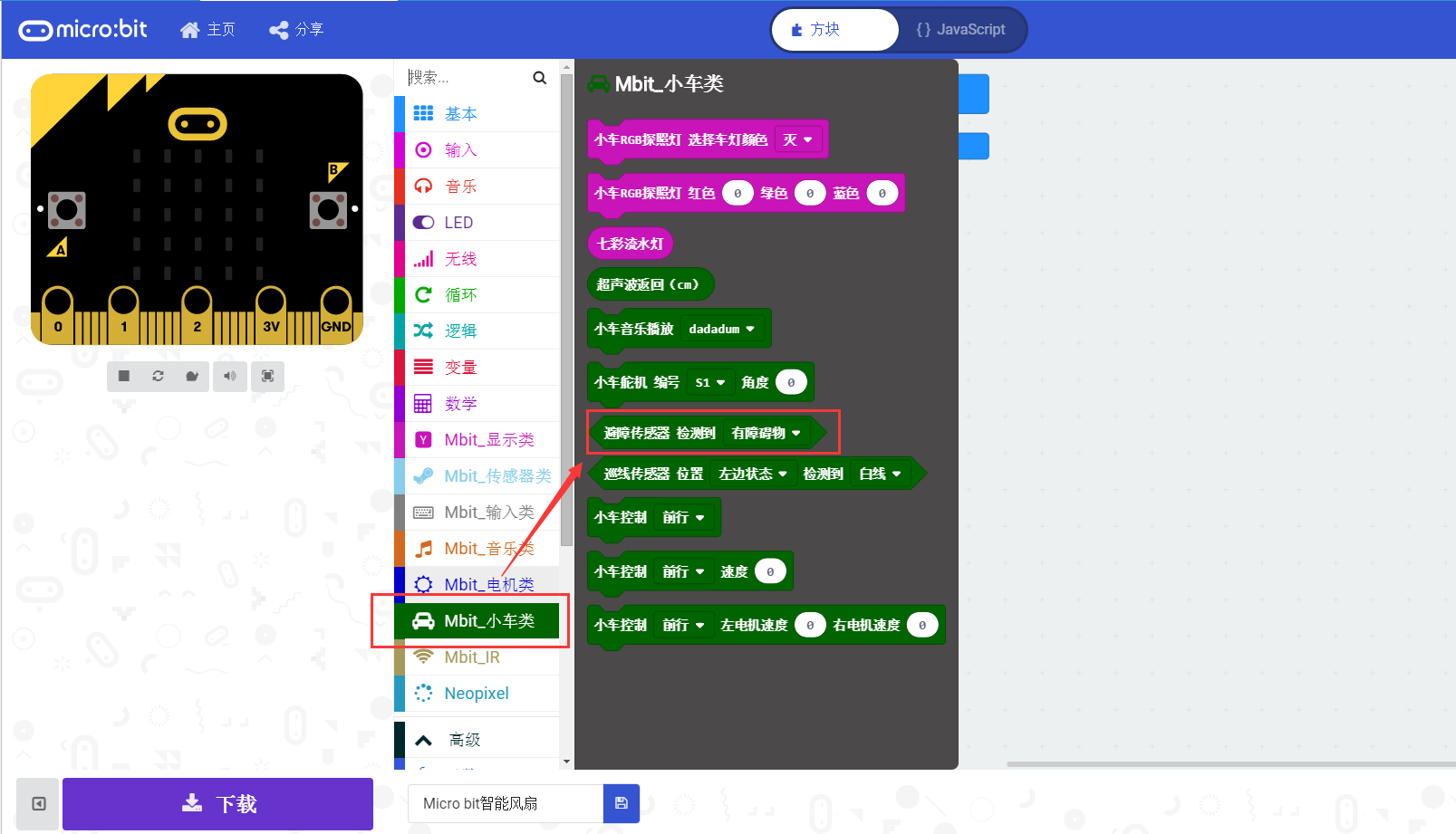Viewport: 1456px width, 834px height.
Task: Open the 逻辑 logic category
Action: [x=477, y=331]
